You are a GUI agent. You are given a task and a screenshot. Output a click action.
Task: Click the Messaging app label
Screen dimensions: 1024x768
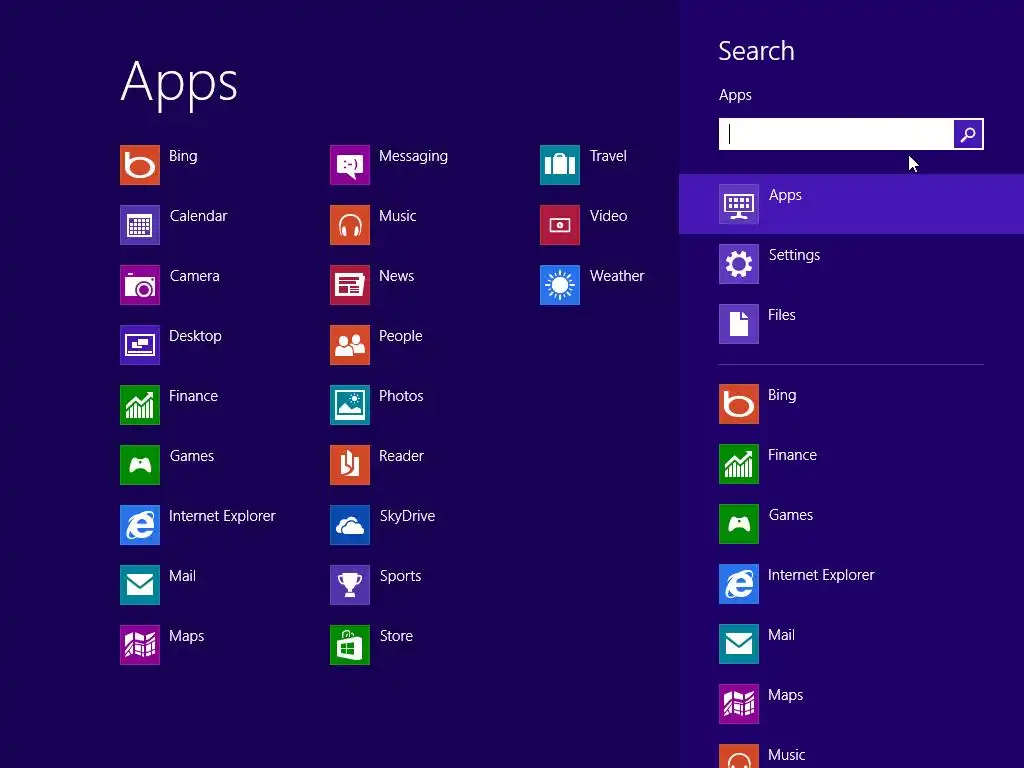[413, 157]
